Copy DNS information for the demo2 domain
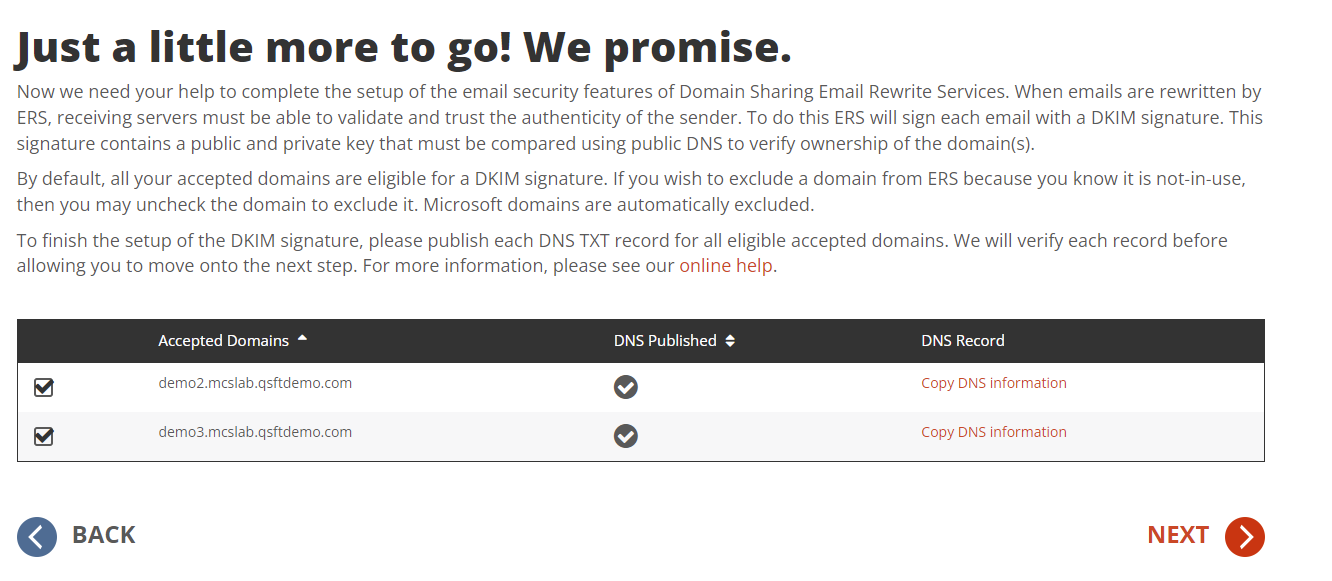This screenshot has width=1332, height=581. 993,383
